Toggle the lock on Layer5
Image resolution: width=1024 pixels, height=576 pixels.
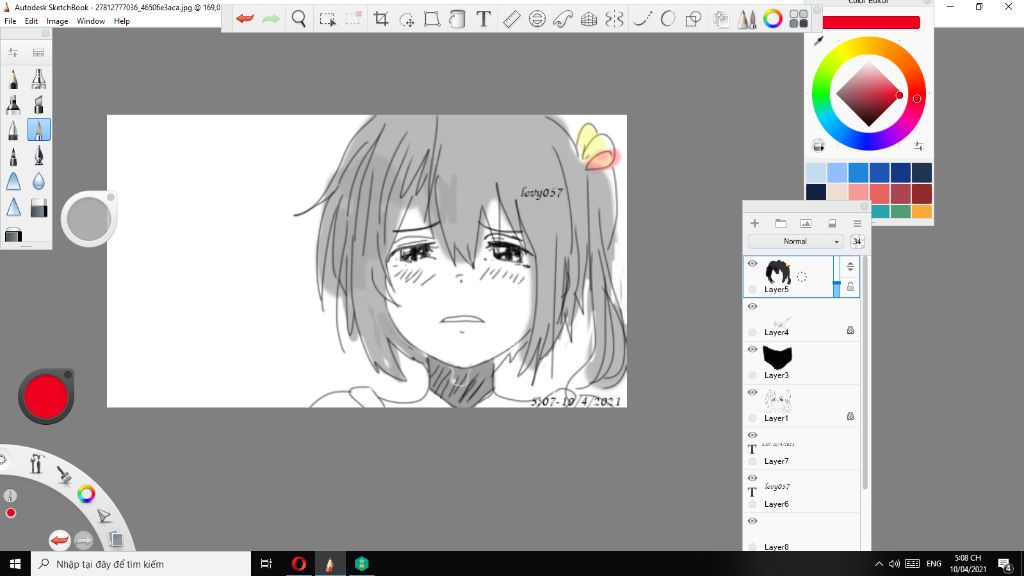850,287
